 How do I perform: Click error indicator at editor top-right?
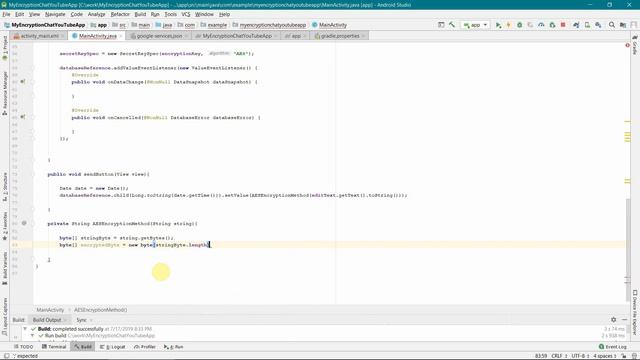pyautogui.click(x=627, y=45)
